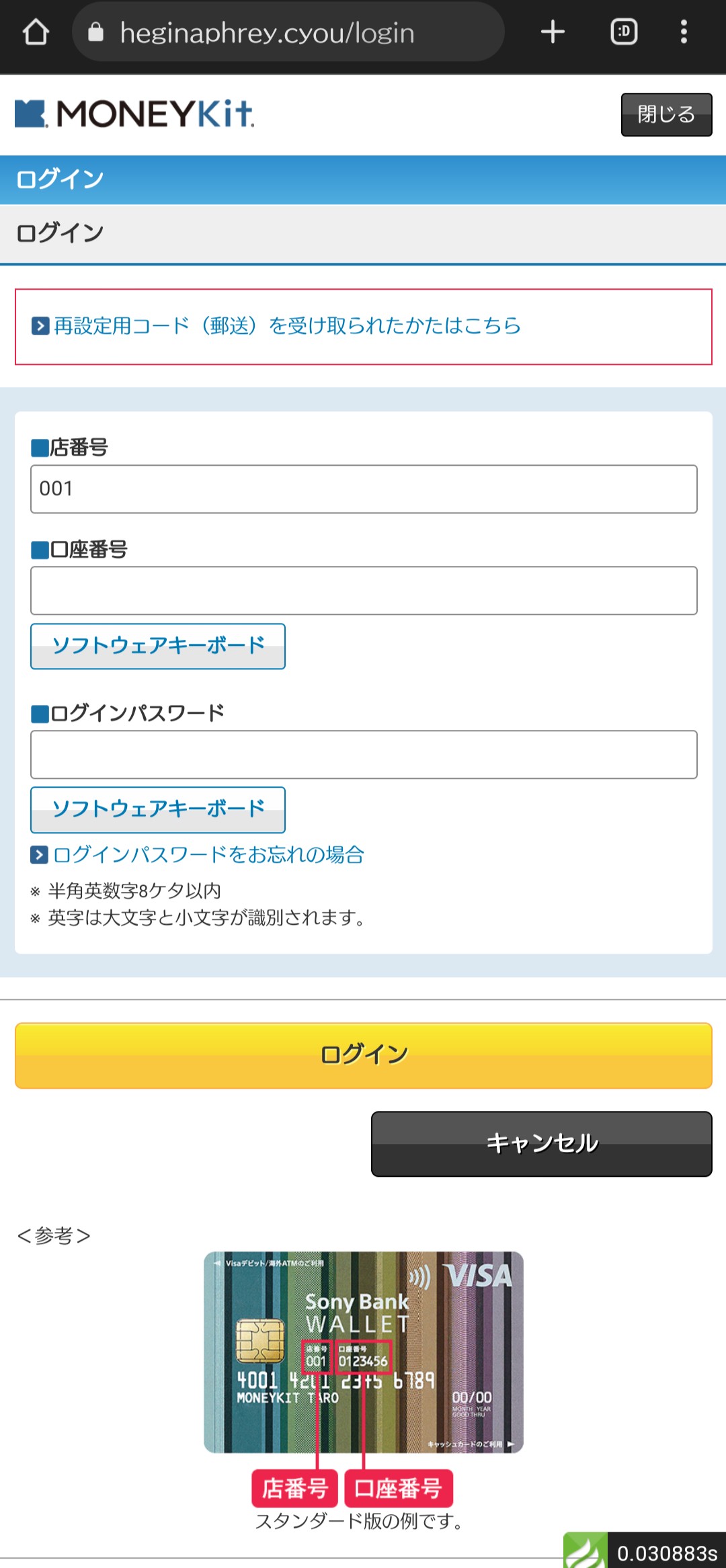Focus the ログインパスワード input field
This screenshot has height=1568, width=726.
(x=364, y=755)
